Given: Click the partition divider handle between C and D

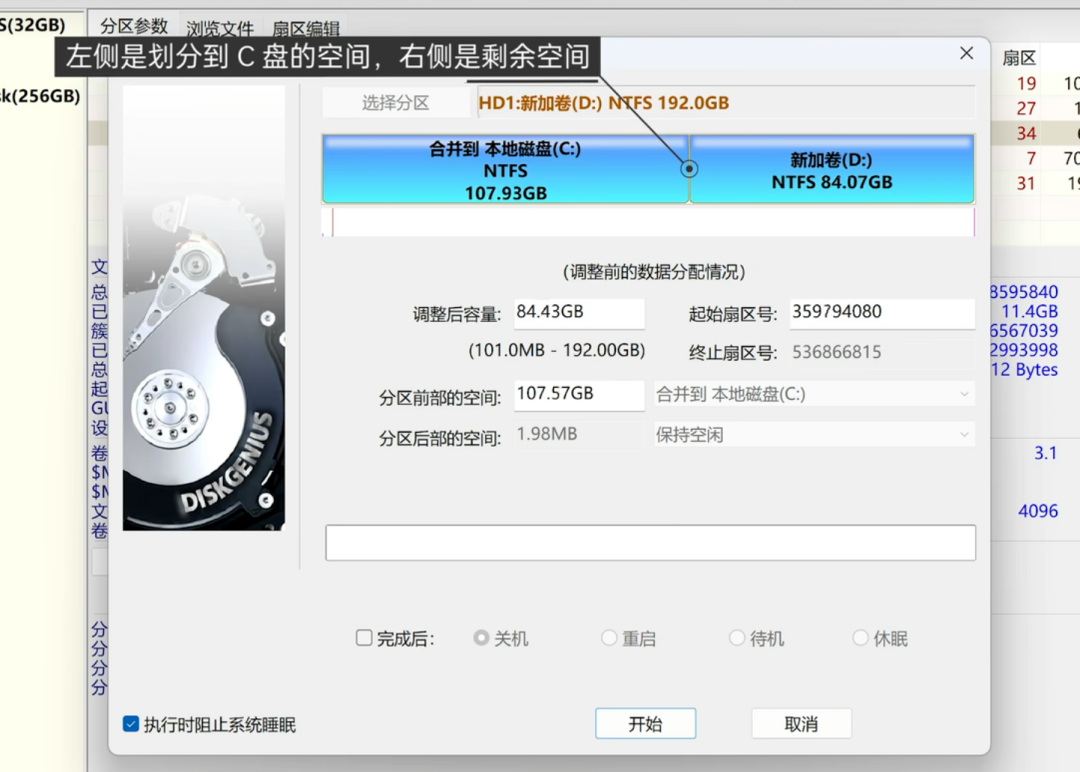Looking at the screenshot, I should (689, 169).
